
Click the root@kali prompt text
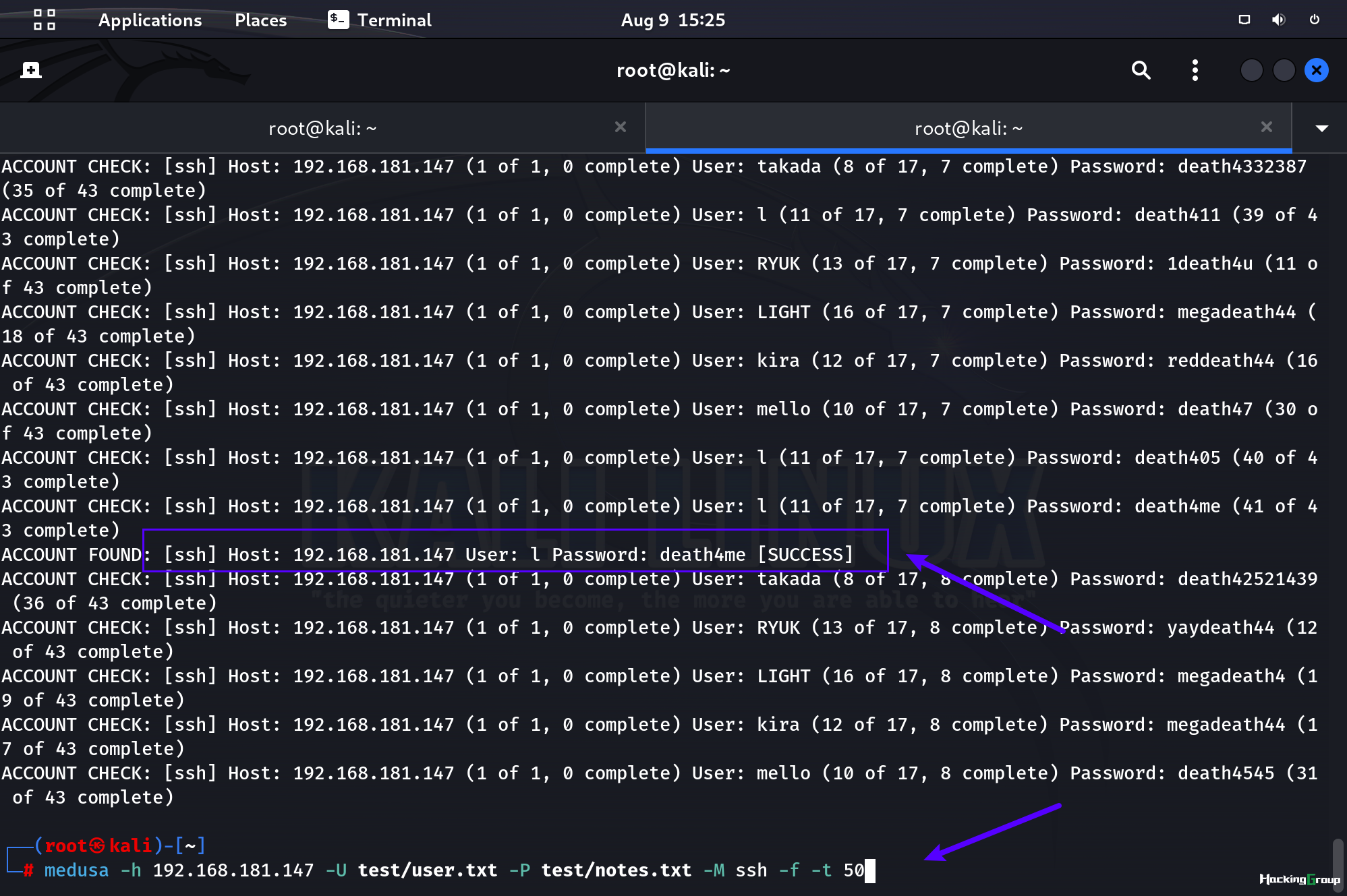(98, 845)
